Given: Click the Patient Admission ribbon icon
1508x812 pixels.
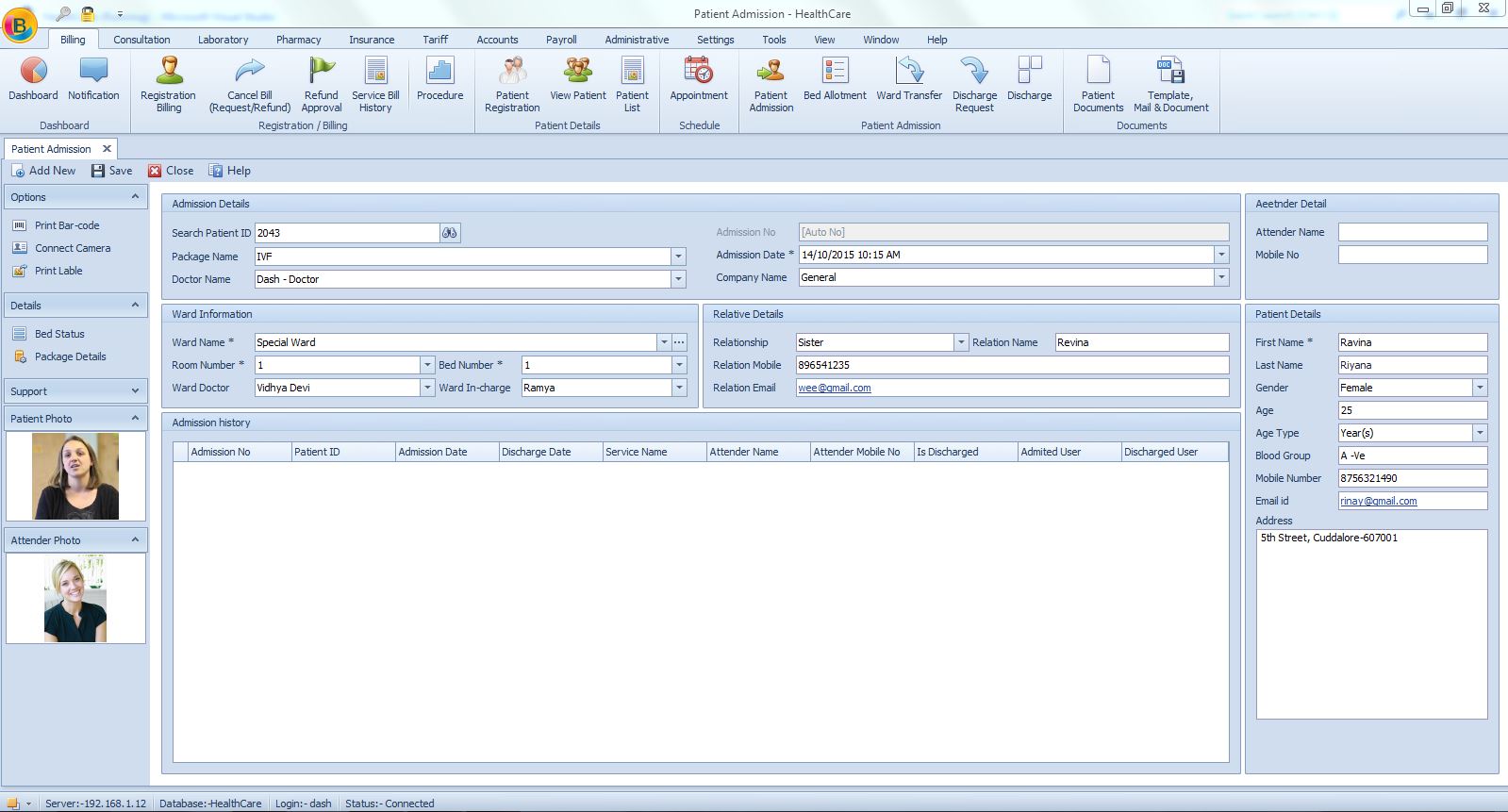Looking at the screenshot, I should [x=771, y=85].
